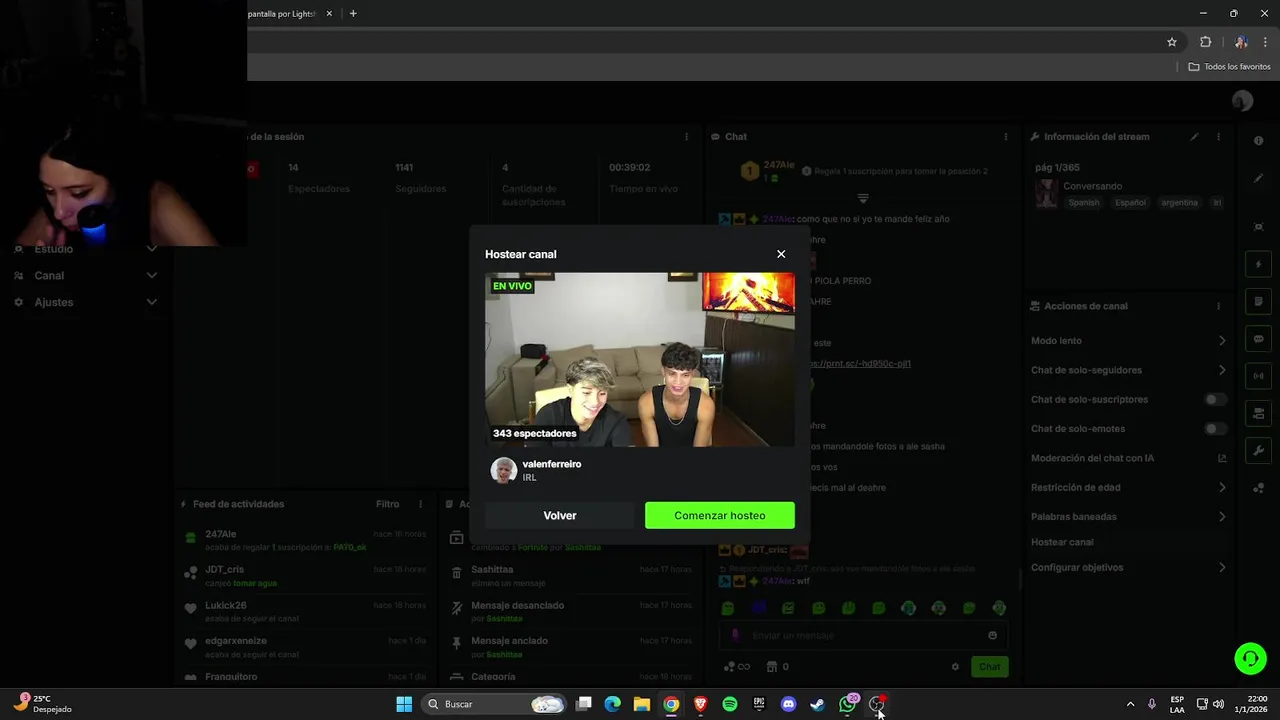The height and width of the screenshot is (720, 1280).
Task: Click the green Chat send button
Action: 989,667
